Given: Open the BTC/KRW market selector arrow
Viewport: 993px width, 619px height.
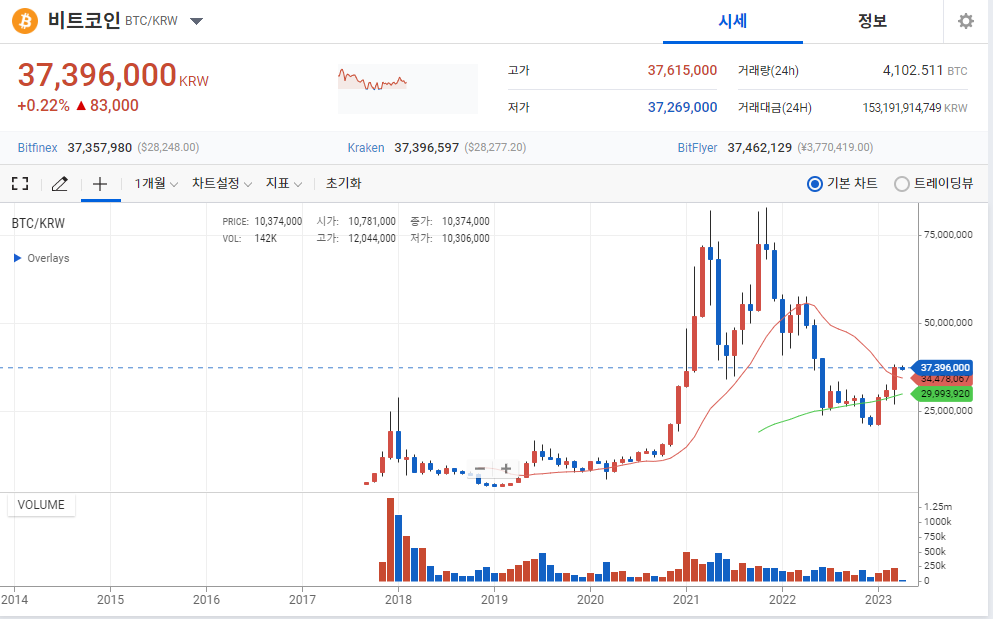Looking at the screenshot, I should coord(196,22).
